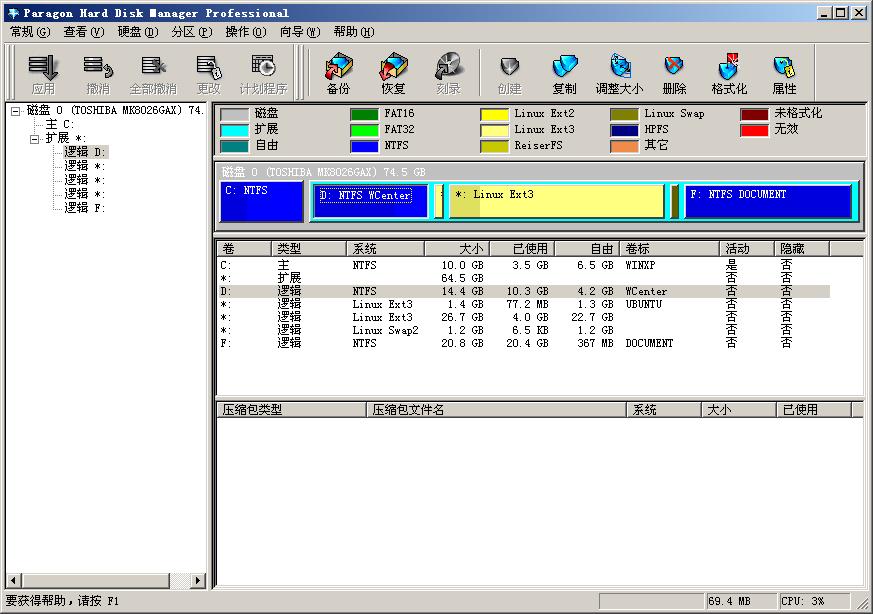Click the 撤消 (Undo) toolbar icon
This screenshot has height=614, width=873.
[98, 74]
